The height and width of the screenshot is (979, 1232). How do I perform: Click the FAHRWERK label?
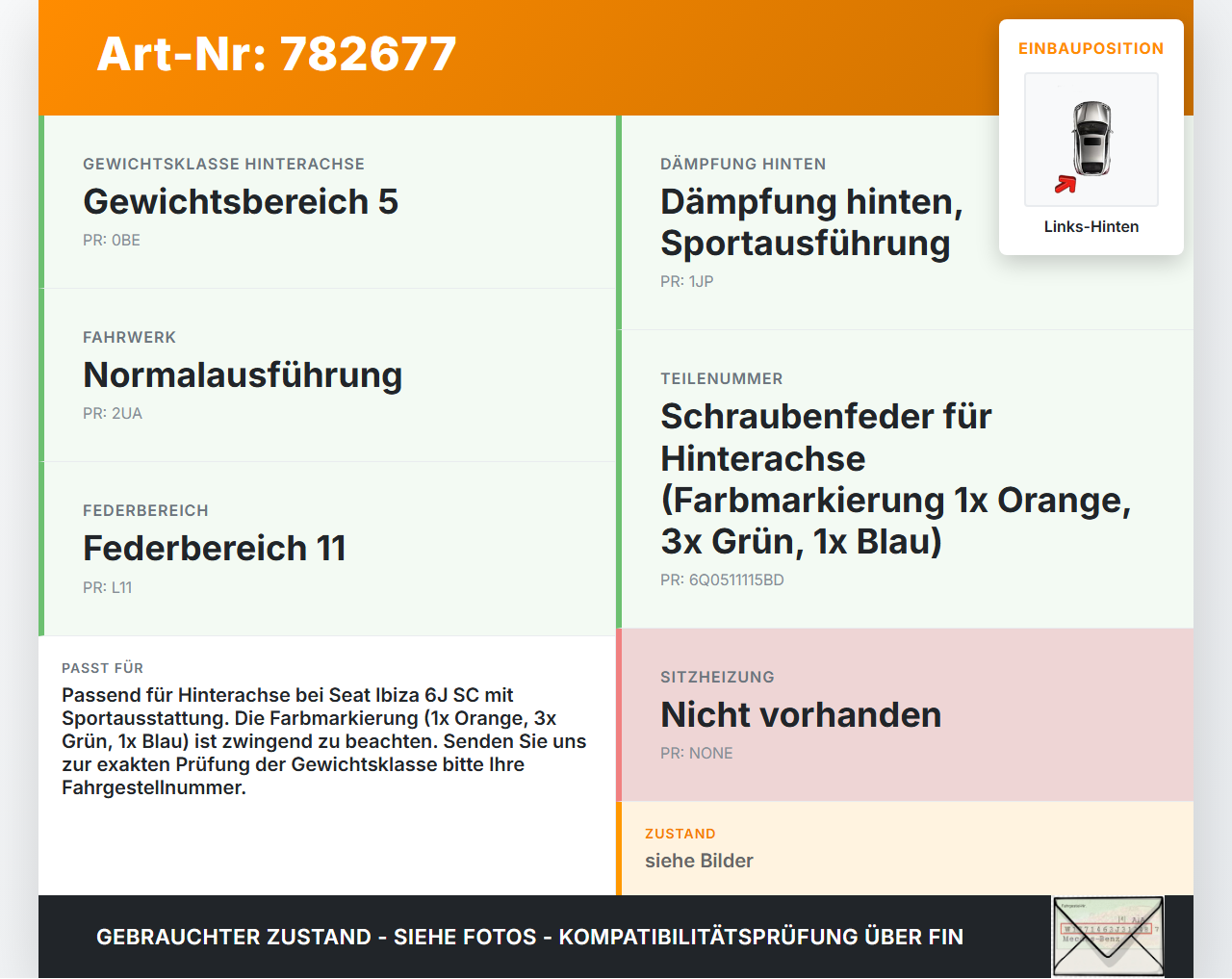coord(129,337)
